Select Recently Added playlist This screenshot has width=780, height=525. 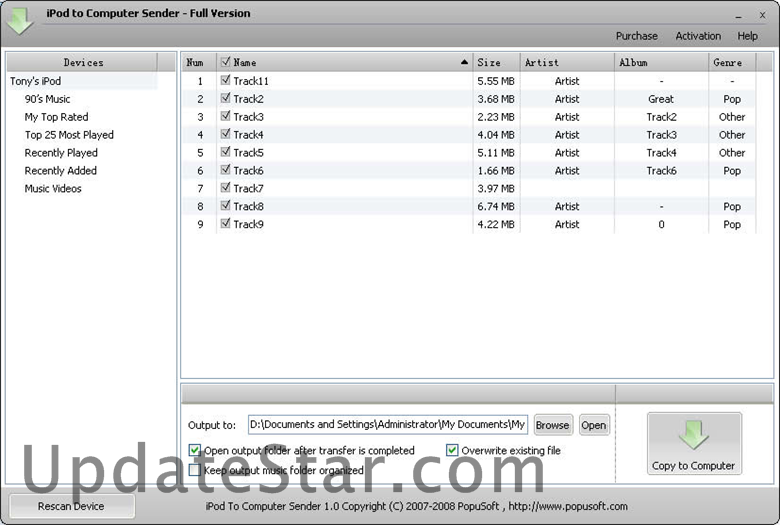coord(61,171)
